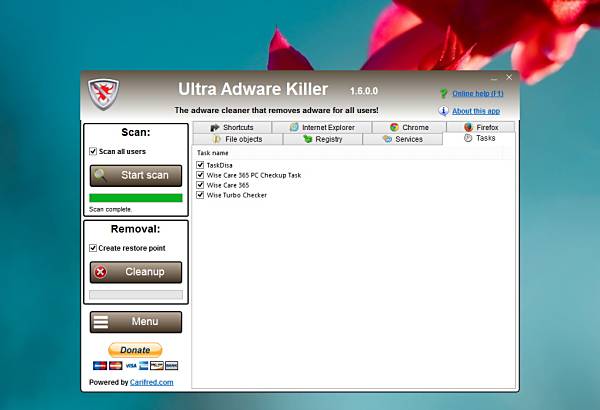Open the Menu button
This screenshot has height=410, width=600.
[x=136, y=322]
